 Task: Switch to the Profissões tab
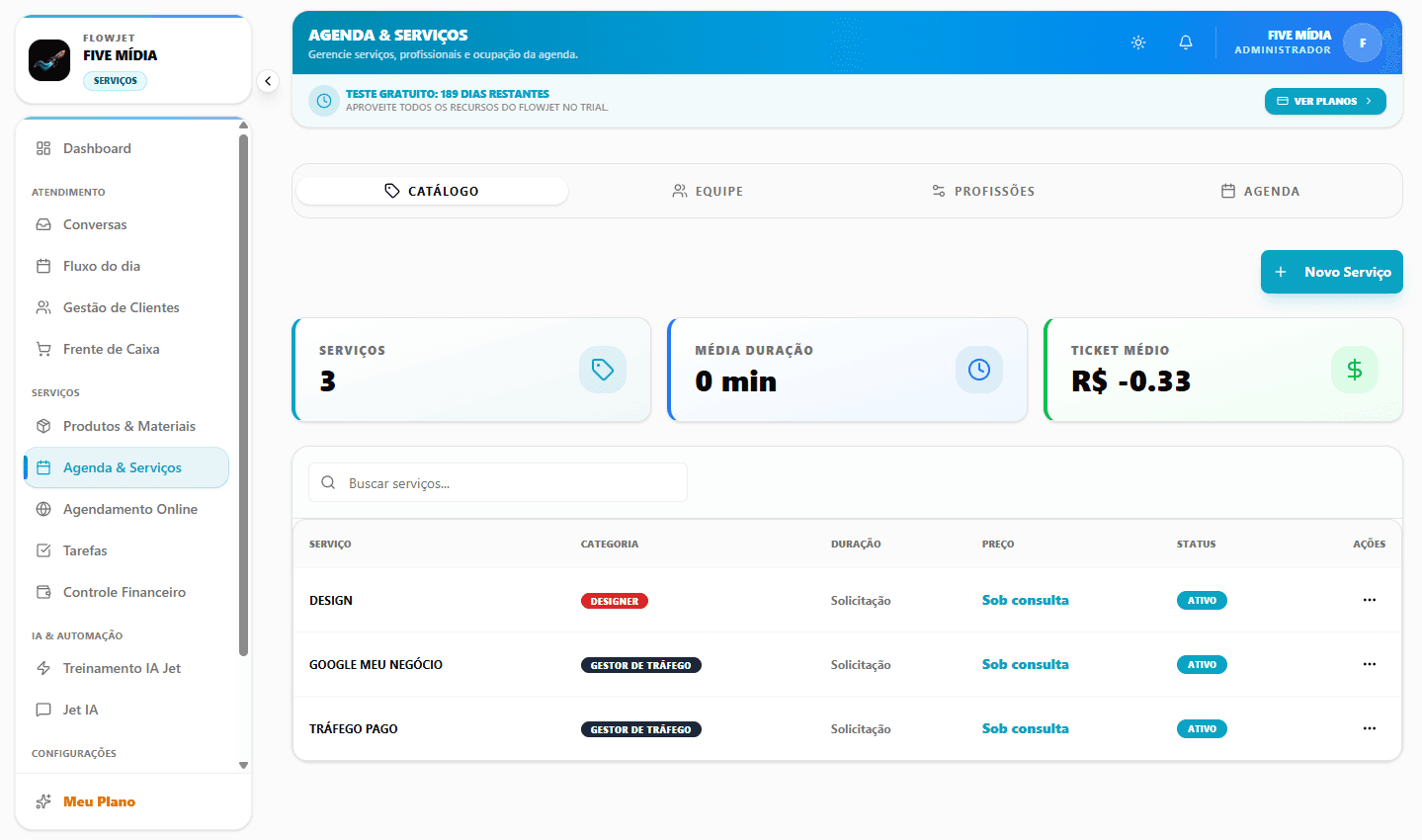point(983,191)
